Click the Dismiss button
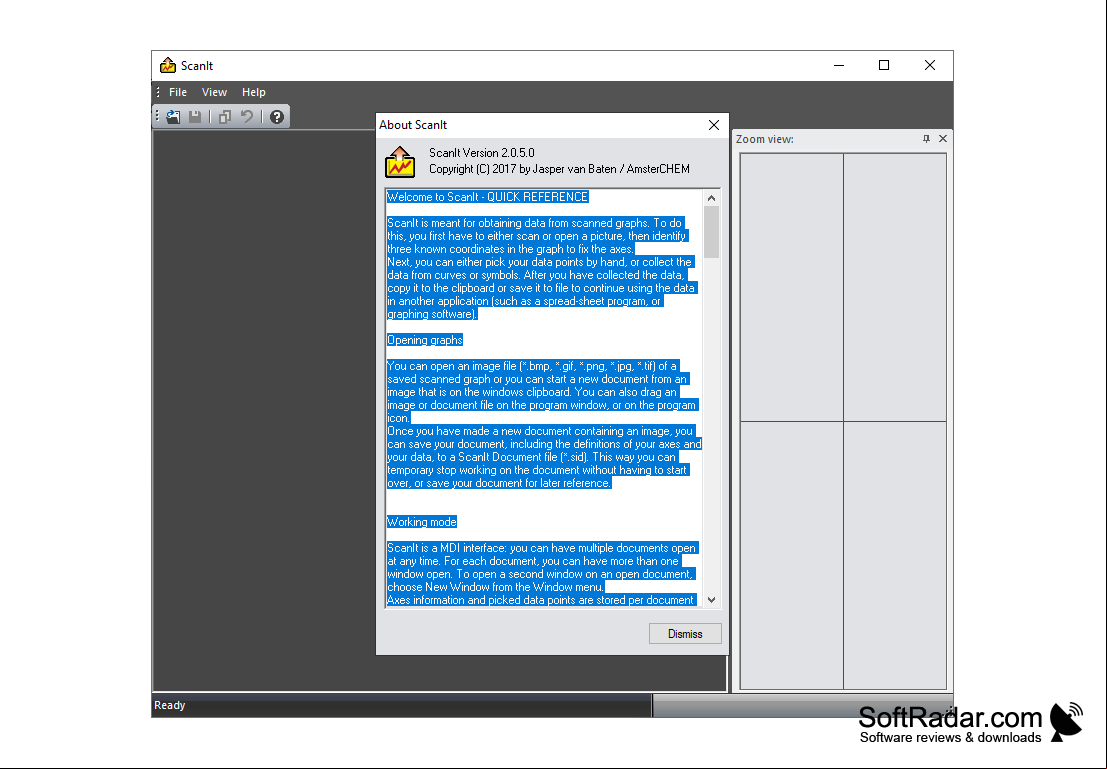This screenshot has height=769, width=1107. 685,634
